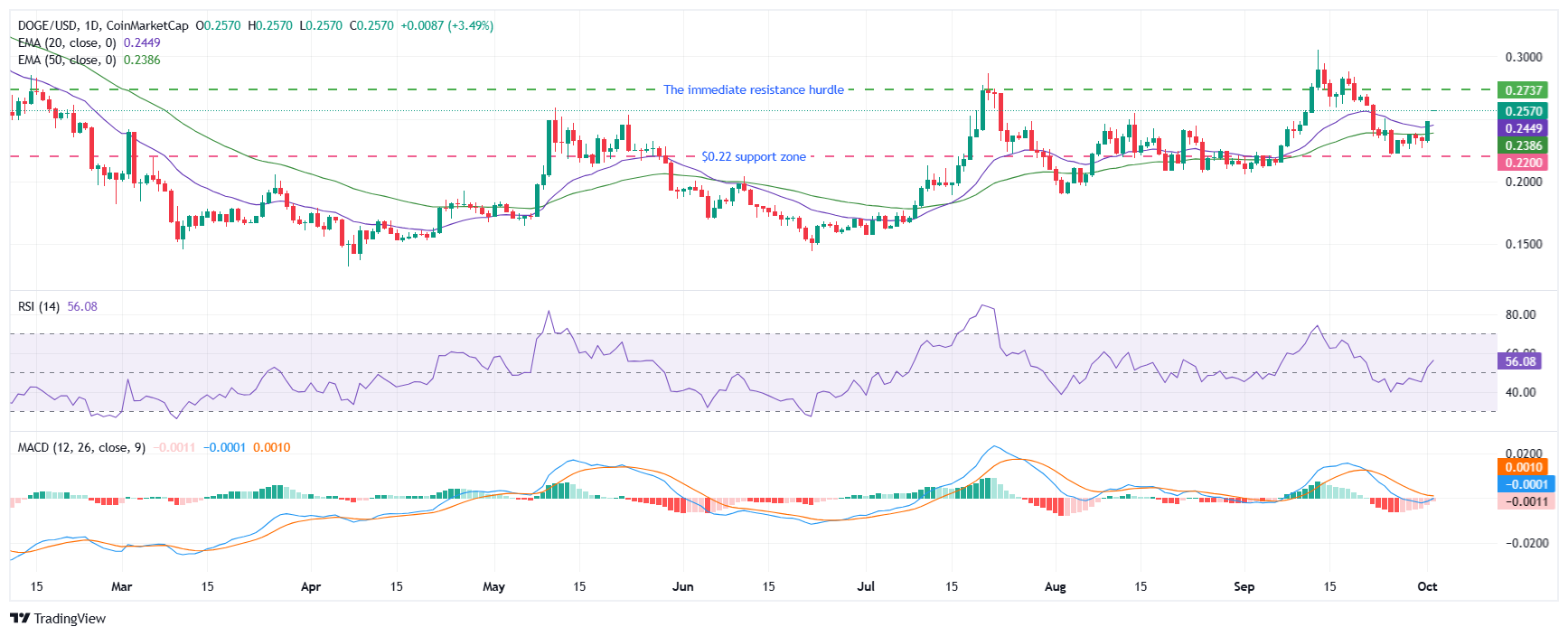Click the pink 0.2200 support price tag
The width and height of the screenshot is (1568, 636).
point(1523,163)
